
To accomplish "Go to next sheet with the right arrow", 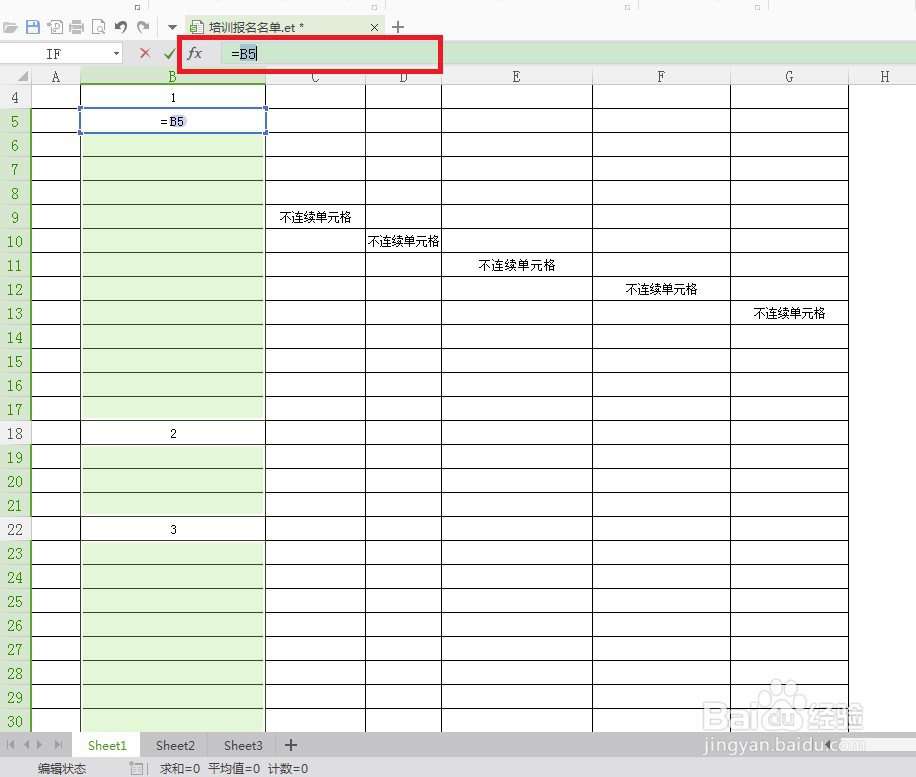I will click(x=40, y=745).
